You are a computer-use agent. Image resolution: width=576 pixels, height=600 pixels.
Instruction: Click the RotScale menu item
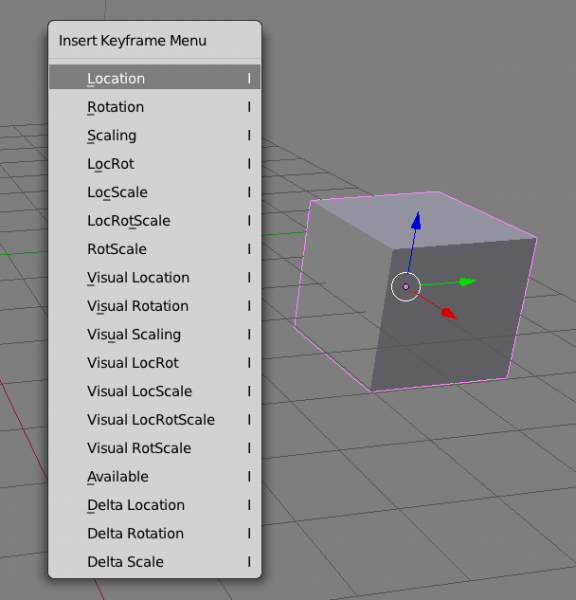(x=155, y=249)
